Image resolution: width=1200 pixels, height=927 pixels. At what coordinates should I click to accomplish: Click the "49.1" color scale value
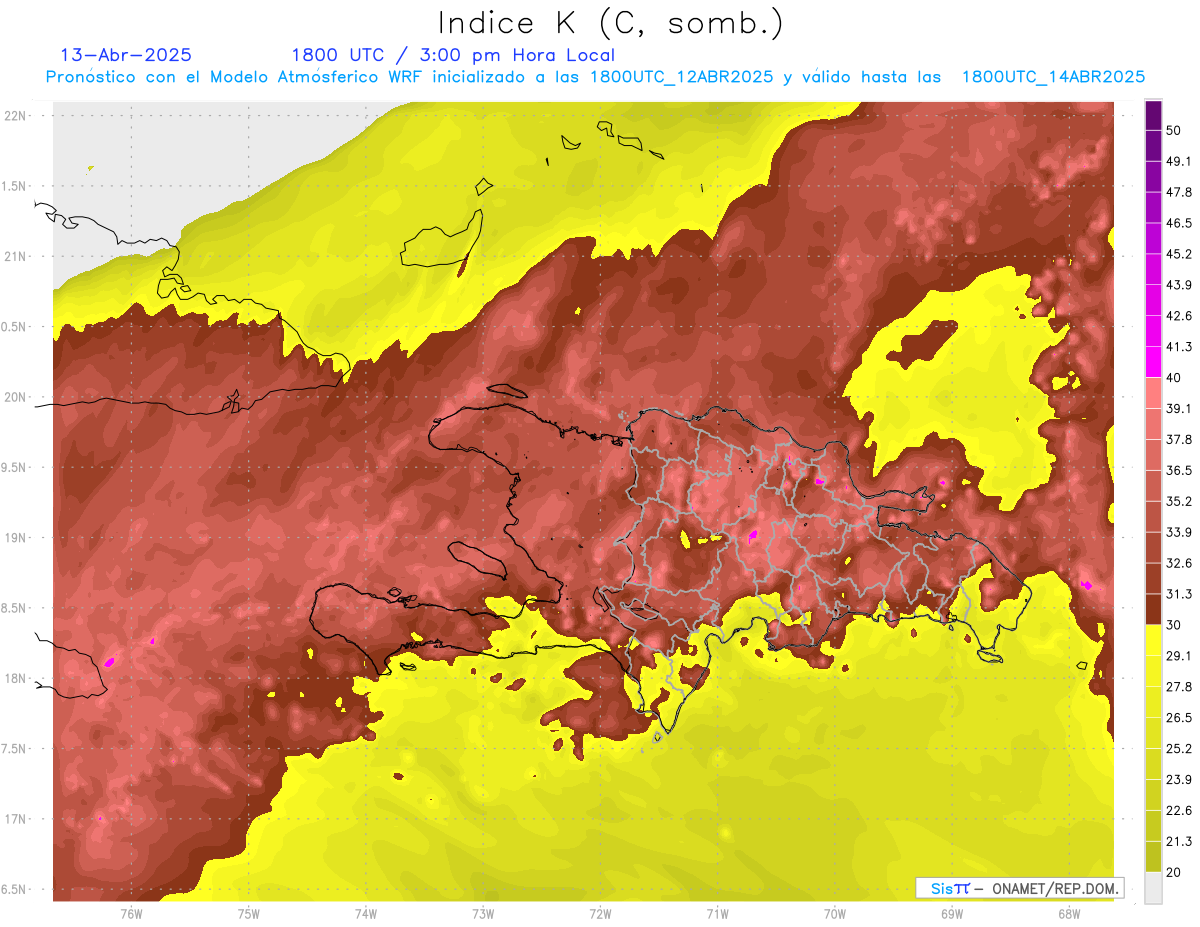tap(1179, 161)
